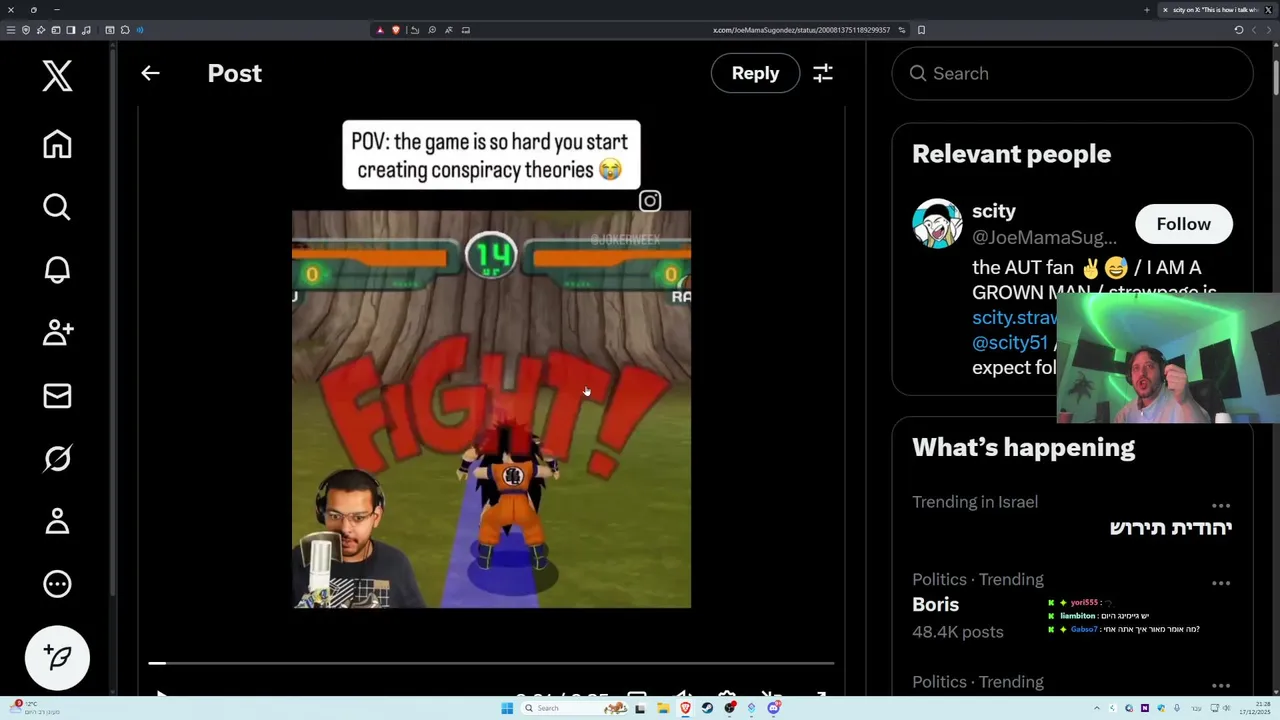
Task: Go to Home in X sidebar
Action: pos(57,144)
